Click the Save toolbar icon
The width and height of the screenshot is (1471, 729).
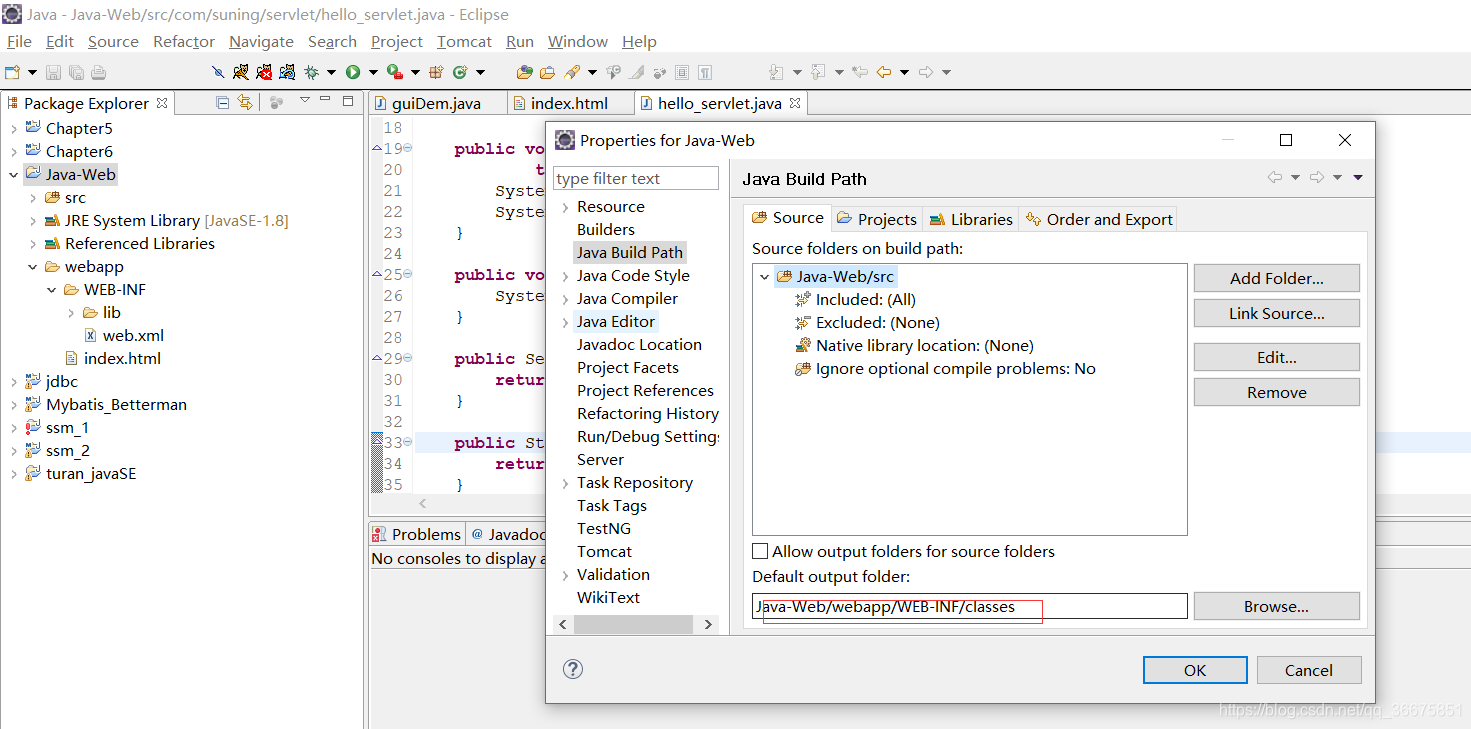click(53, 72)
